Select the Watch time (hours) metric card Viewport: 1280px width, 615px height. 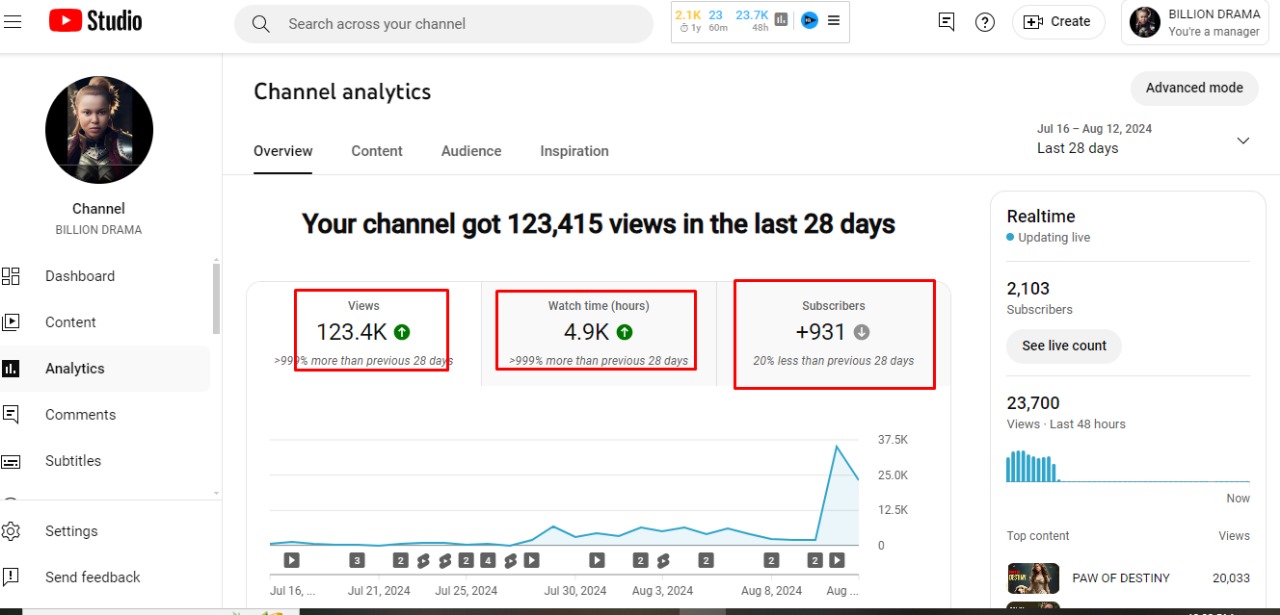click(x=598, y=331)
